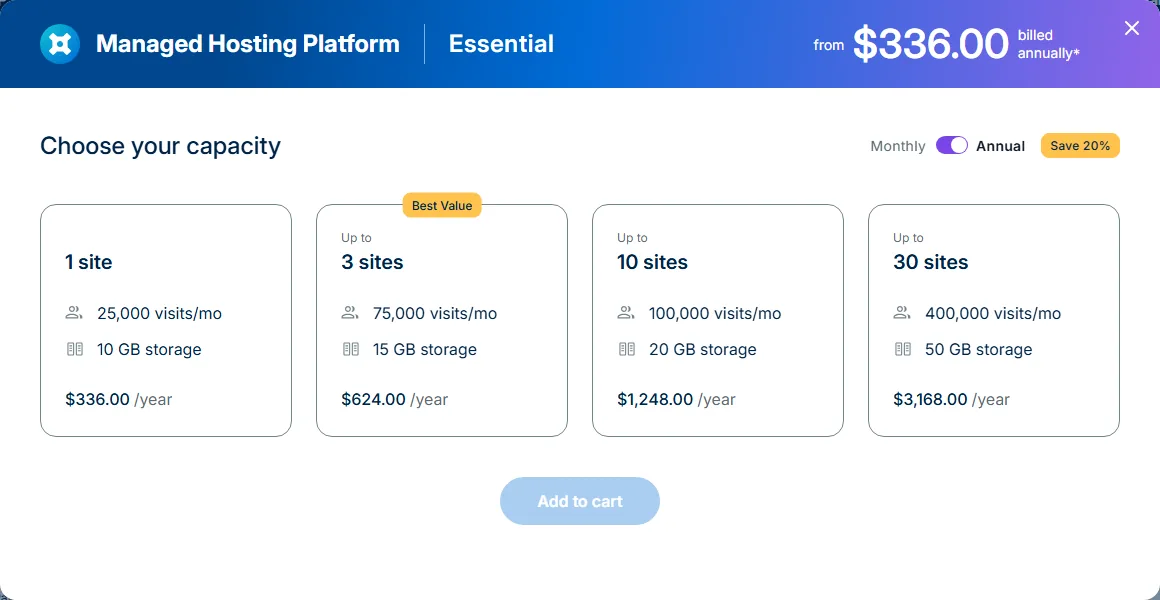
Task: Click the 10 GB storage text
Action: pos(149,349)
